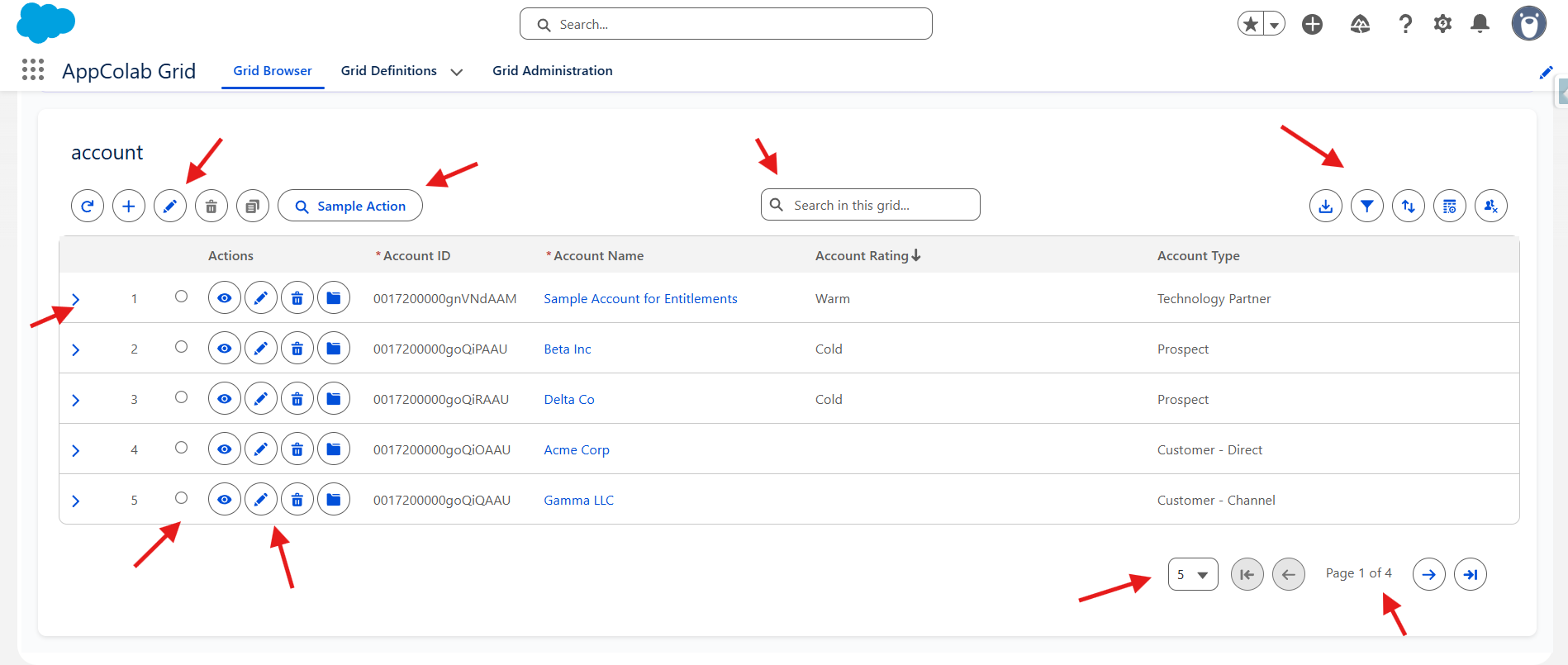1568x665 pixels.
Task: Edit the Beta Inc row with pencil
Action: [261, 349]
